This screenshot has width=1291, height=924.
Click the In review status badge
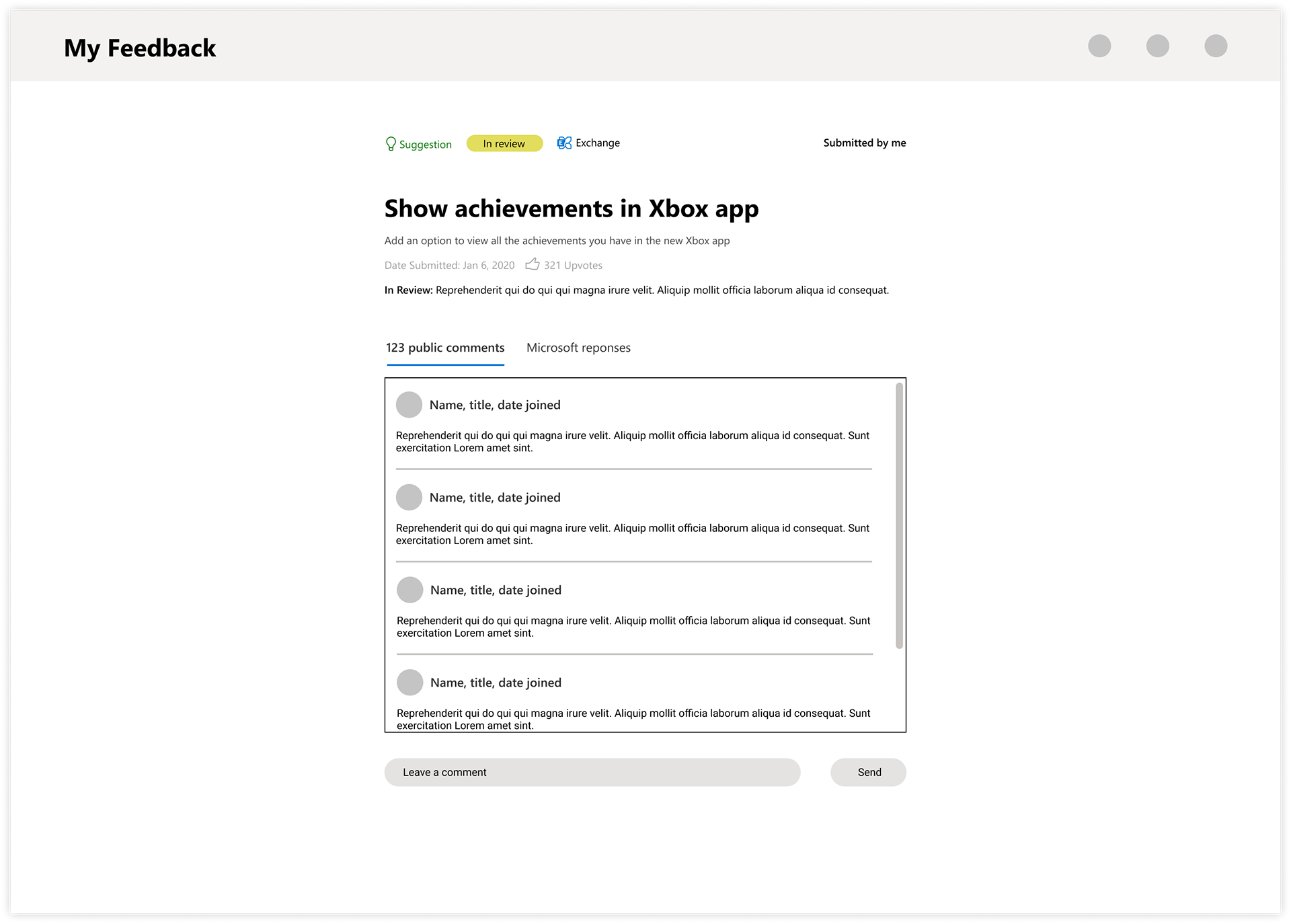pyautogui.click(x=504, y=143)
